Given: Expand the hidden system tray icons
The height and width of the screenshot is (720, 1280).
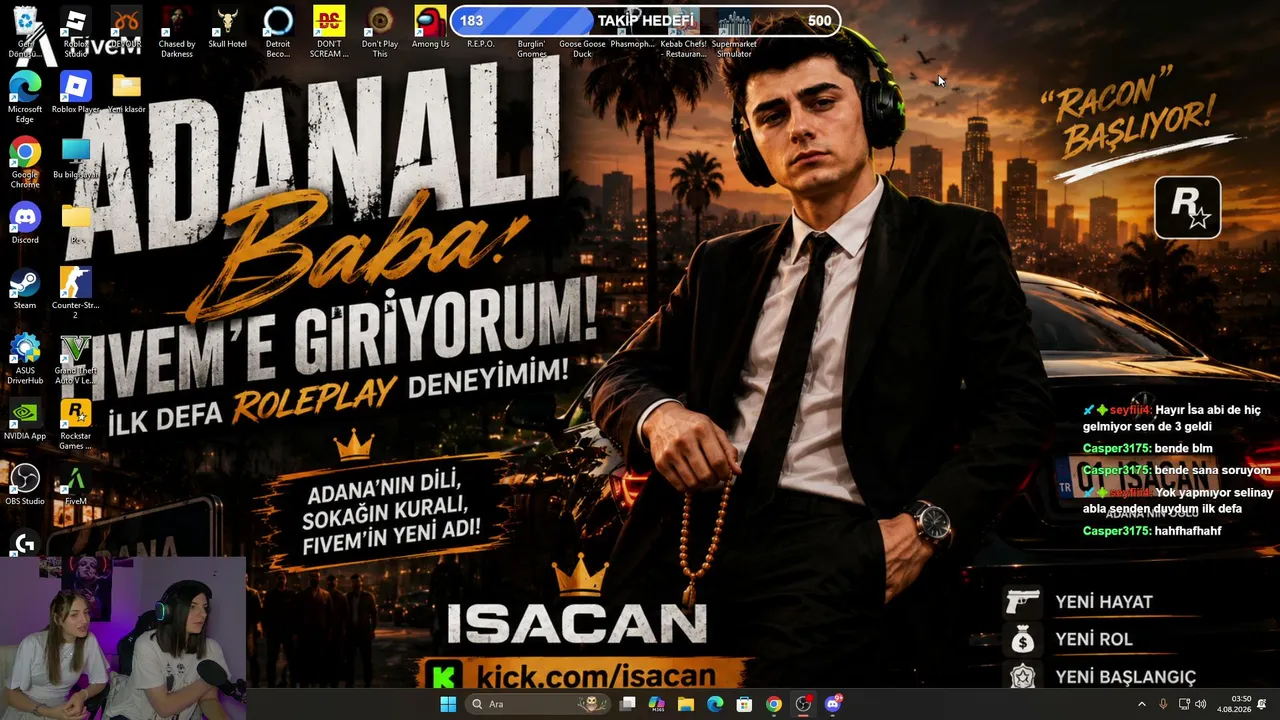Looking at the screenshot, I should pos(1142,704).
